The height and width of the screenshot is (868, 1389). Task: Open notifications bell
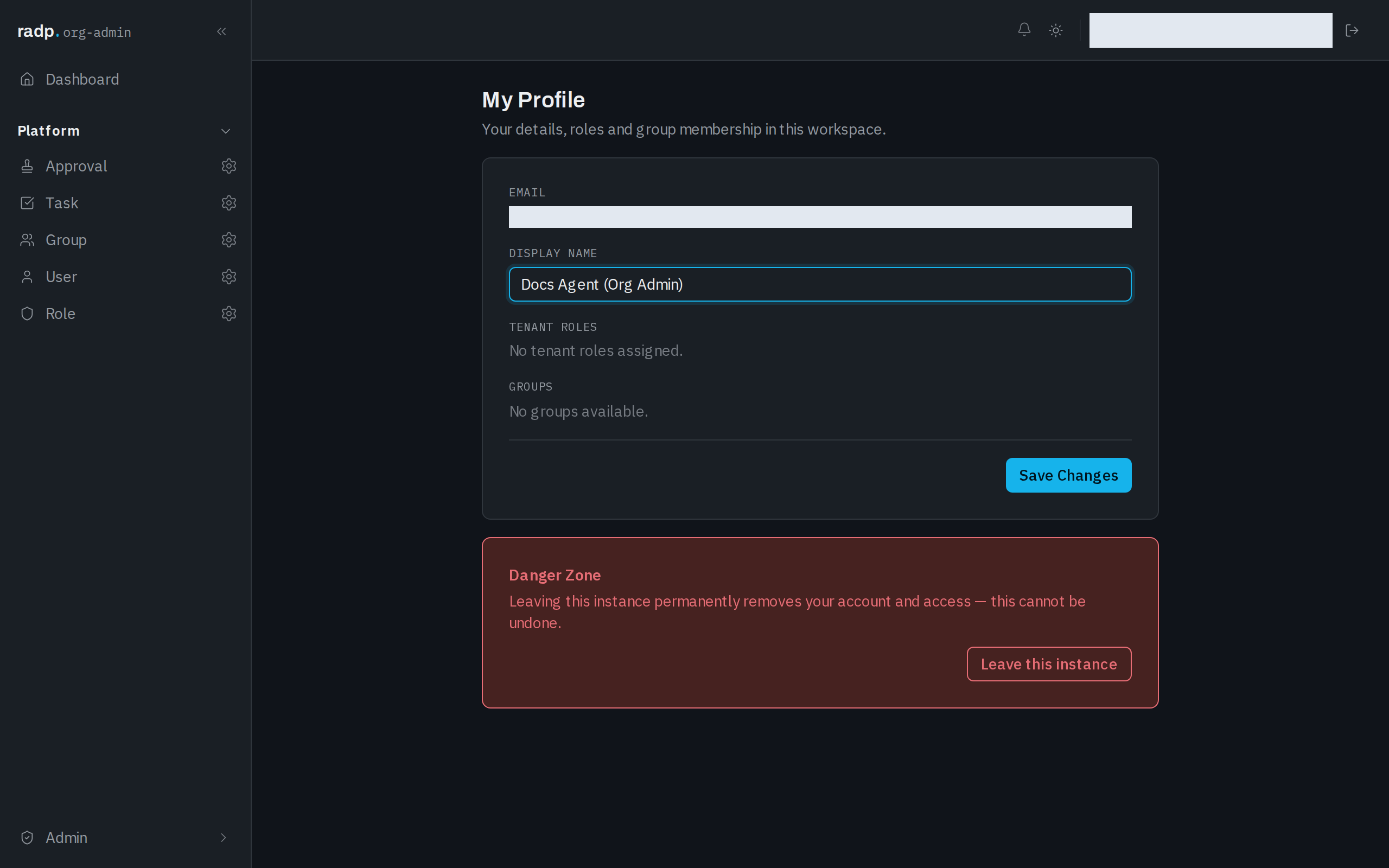click(1024, 30)
